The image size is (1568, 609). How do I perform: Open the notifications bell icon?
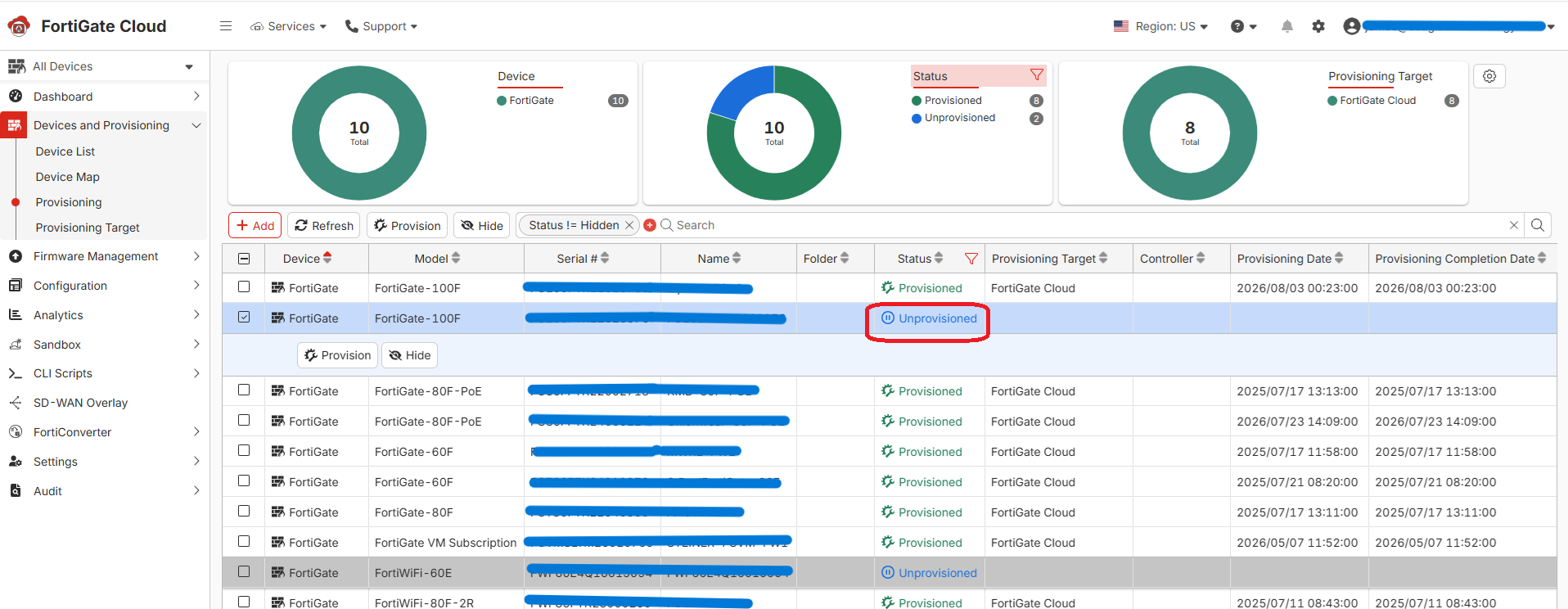click(x=1287, y=26)
